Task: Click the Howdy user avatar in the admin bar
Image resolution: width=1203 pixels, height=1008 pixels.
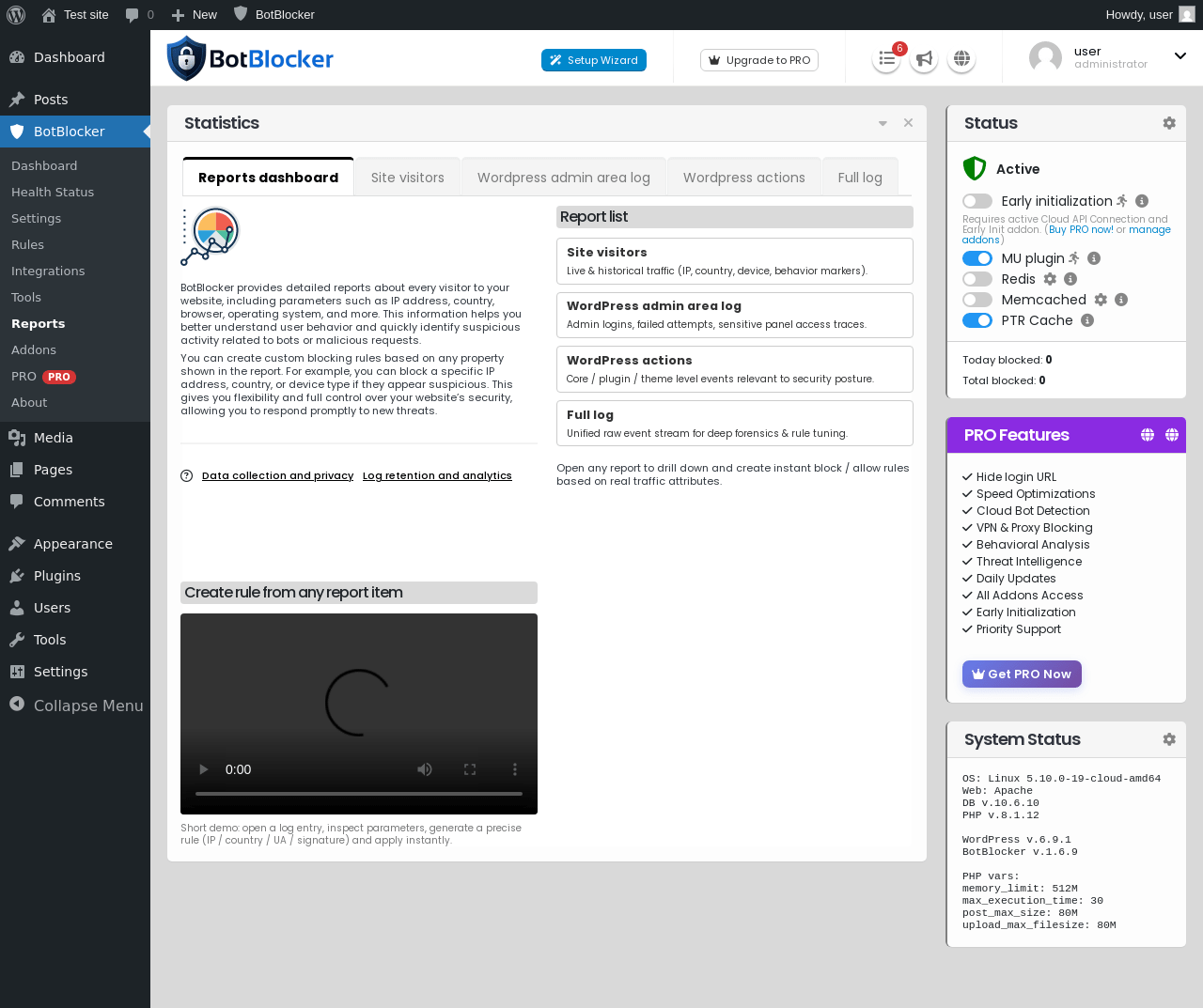Action: 1187,14
